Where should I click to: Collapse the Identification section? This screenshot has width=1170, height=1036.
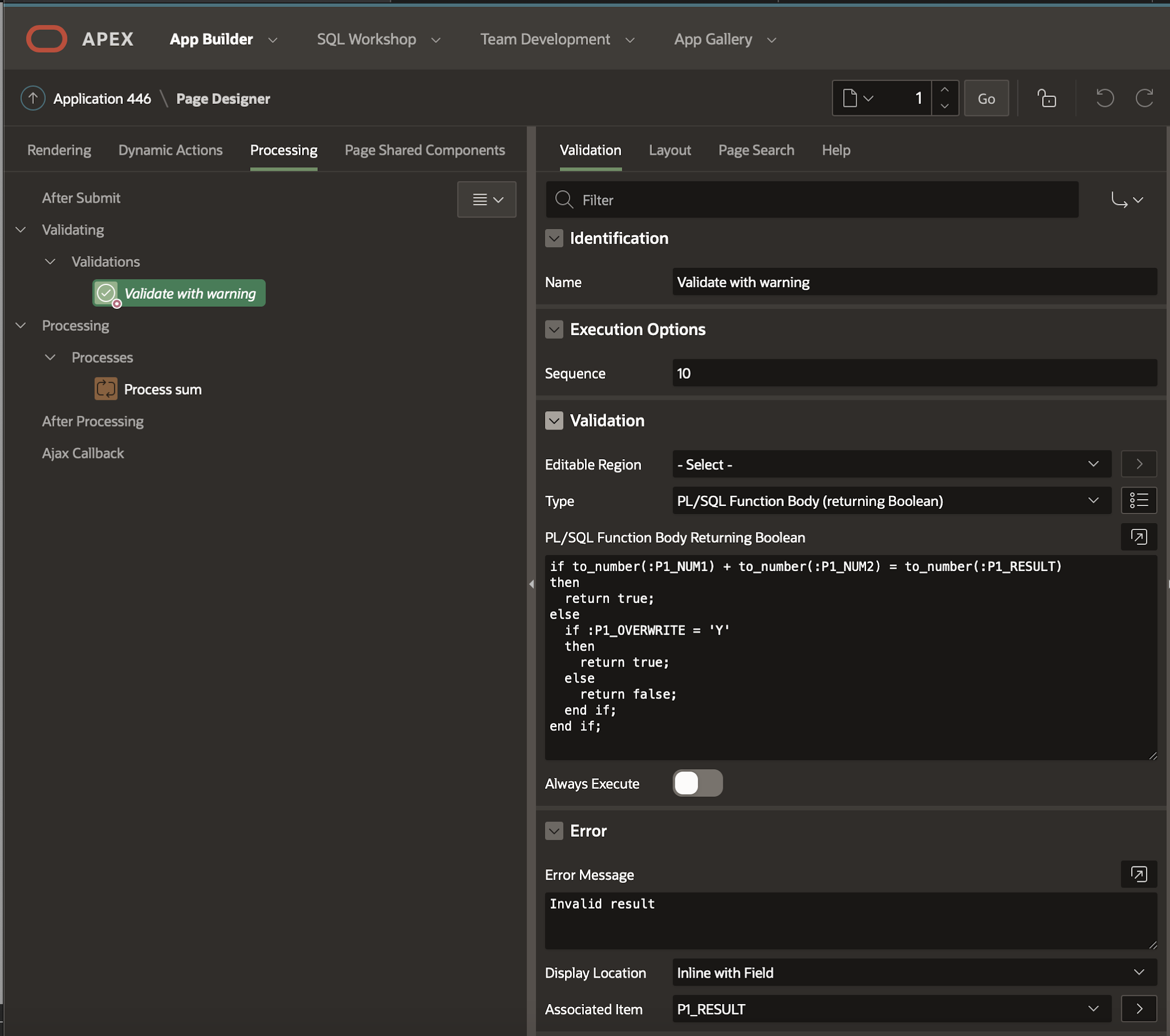point(554,238)
